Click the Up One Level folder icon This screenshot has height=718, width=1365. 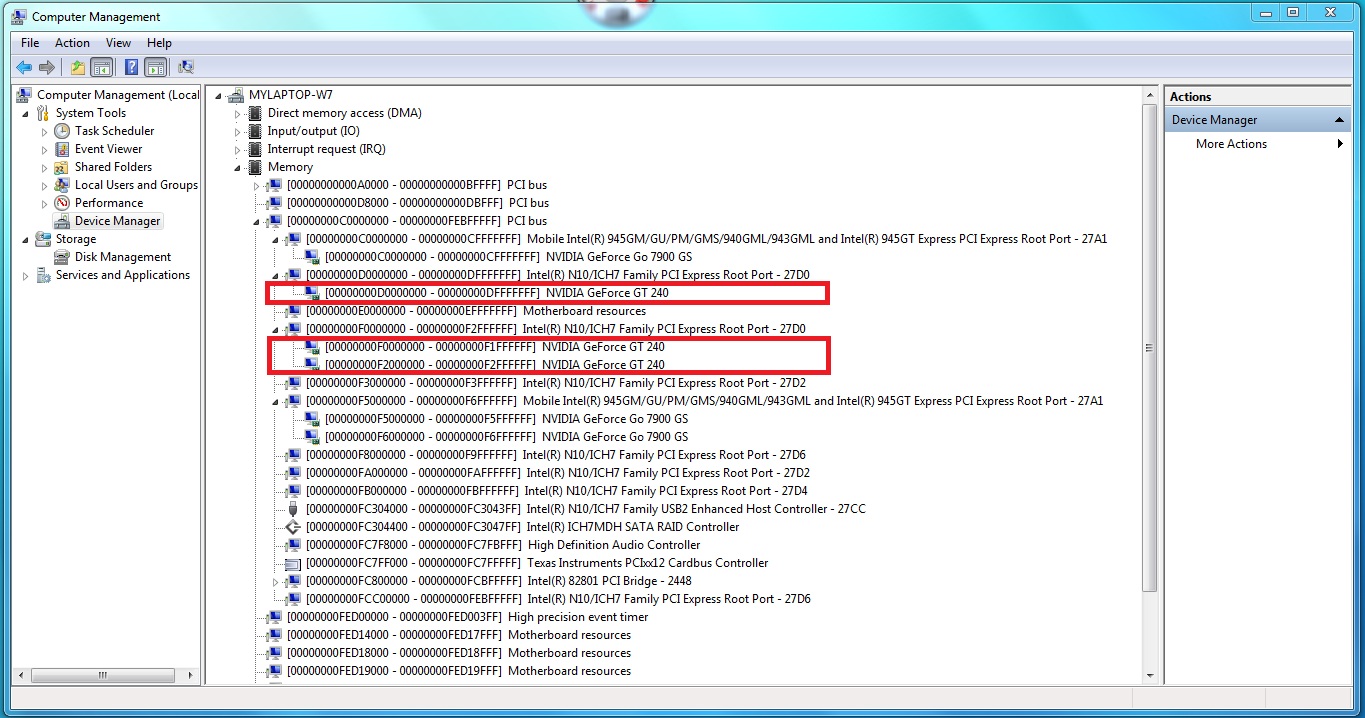77,68
